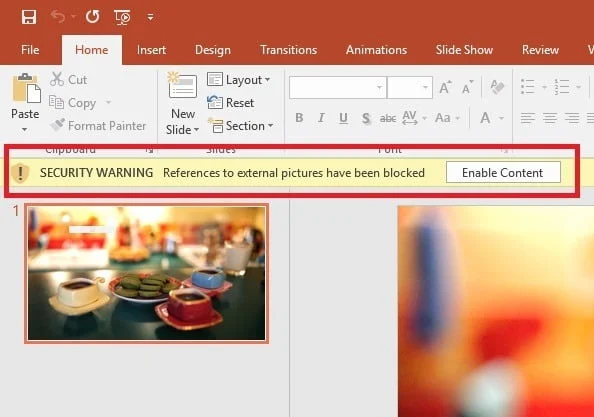594x417 pixels.
Task: Click the Paste clipboard icon
Action: click(x=26, y=88)
